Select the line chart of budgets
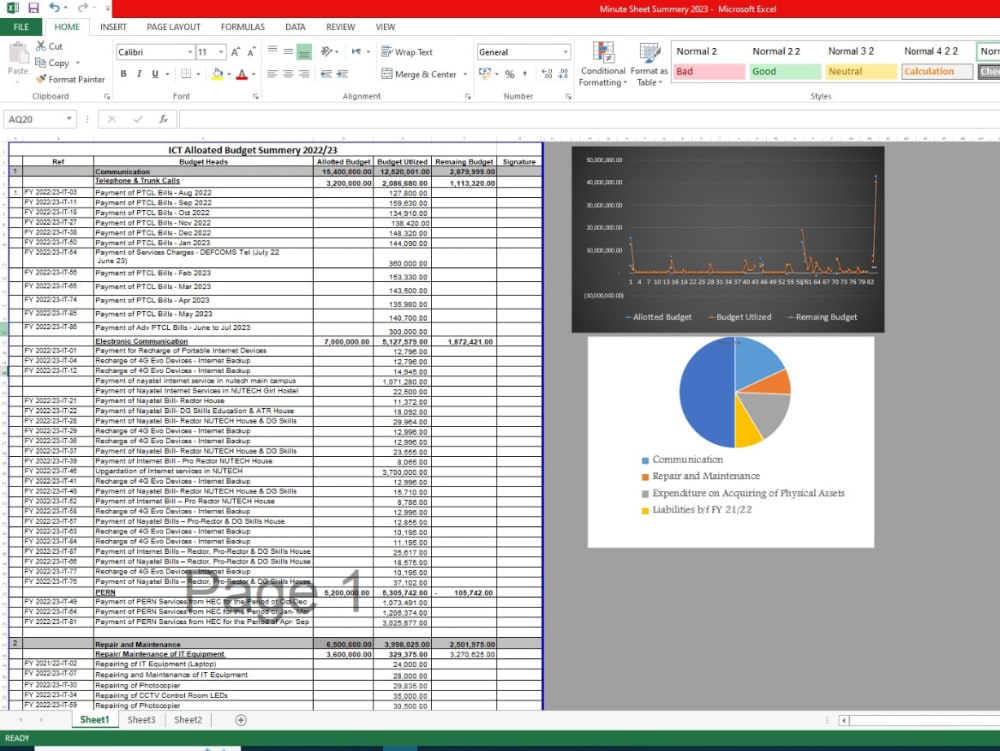This screenshot has width=1000, height=751. 728,239
